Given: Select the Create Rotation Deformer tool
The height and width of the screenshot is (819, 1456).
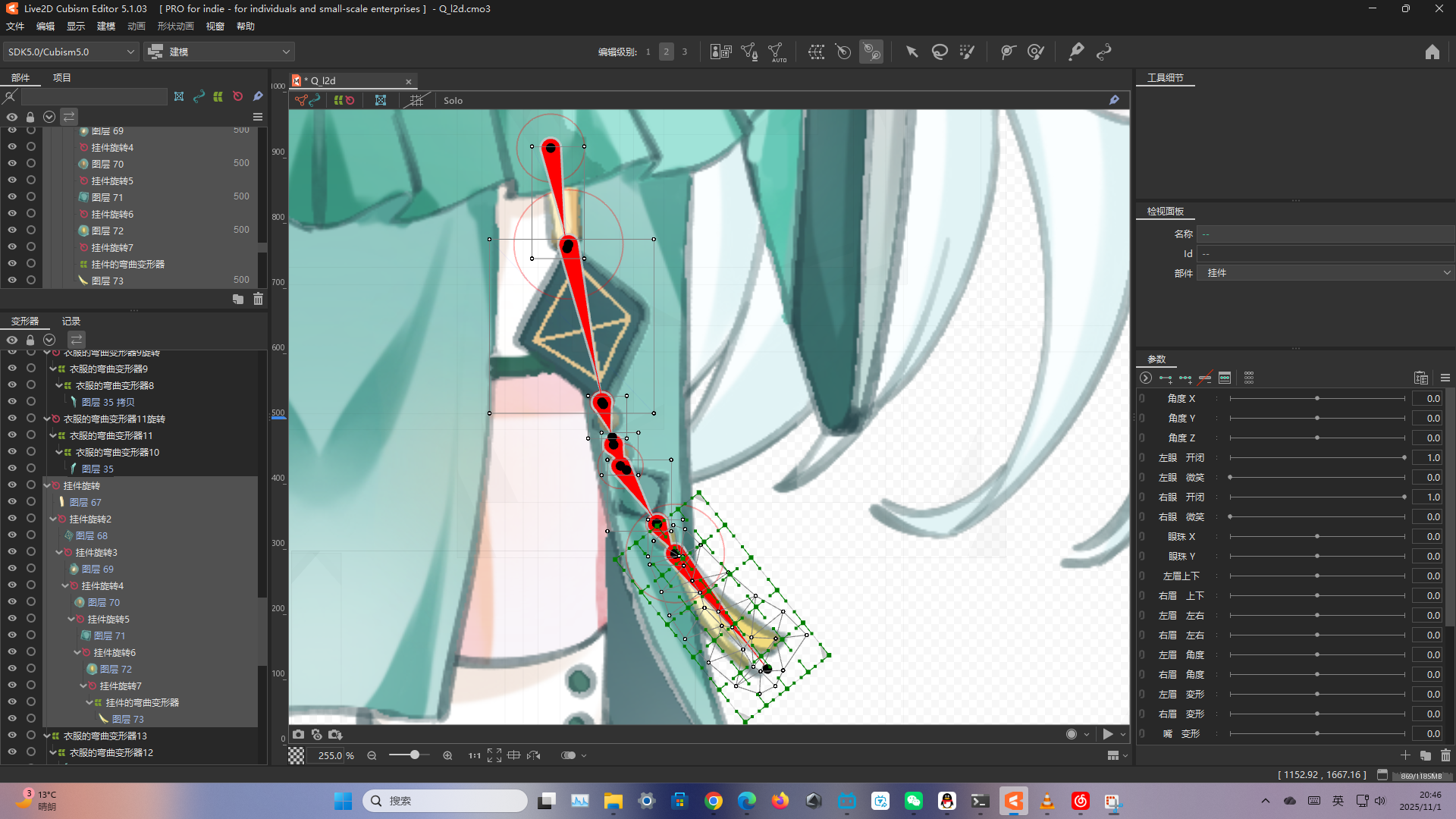Looking at the screenshot, I should pyautogui.click(x=843, y=52).
